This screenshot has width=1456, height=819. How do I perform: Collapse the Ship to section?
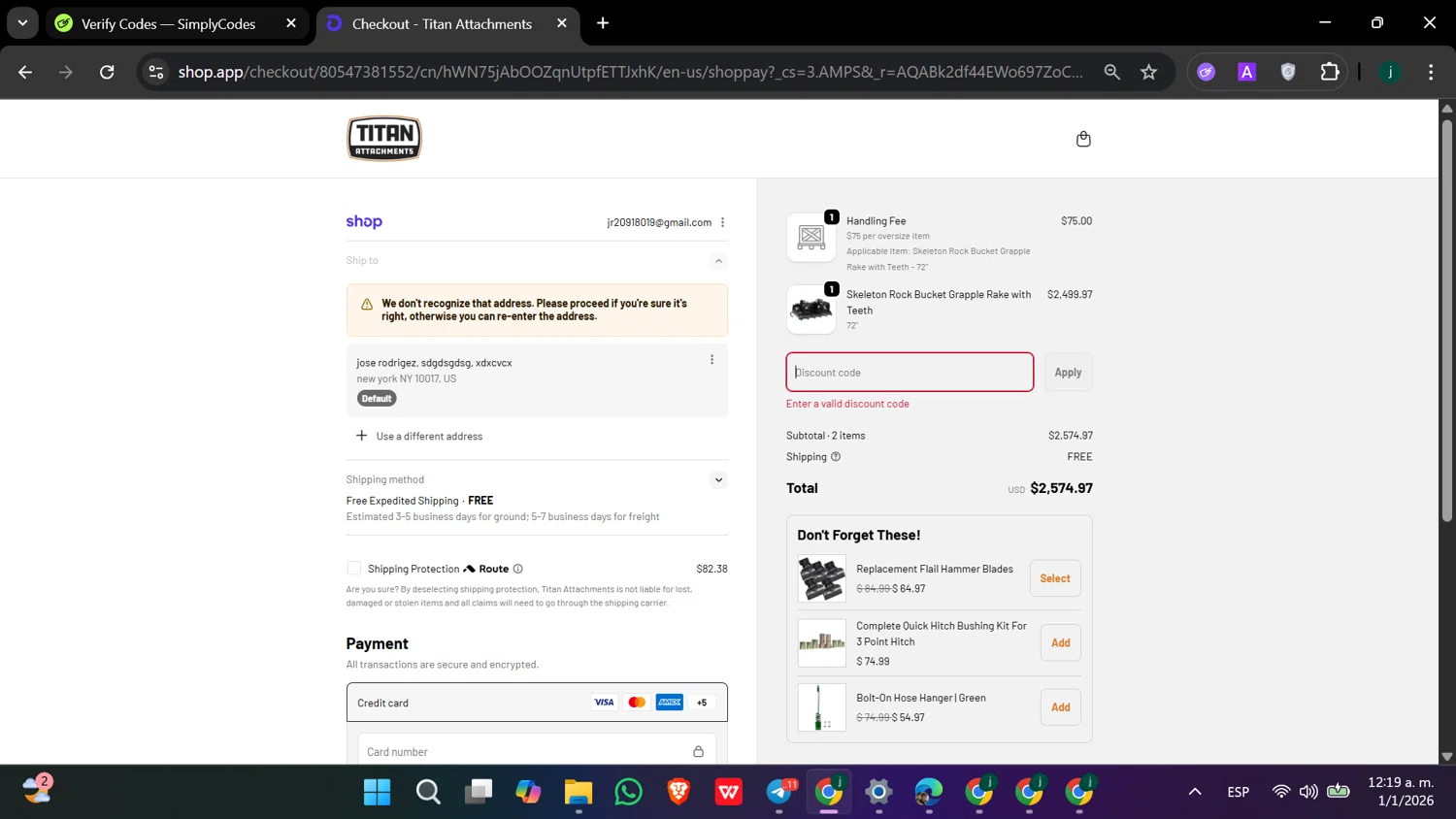[x=718, y=261]
